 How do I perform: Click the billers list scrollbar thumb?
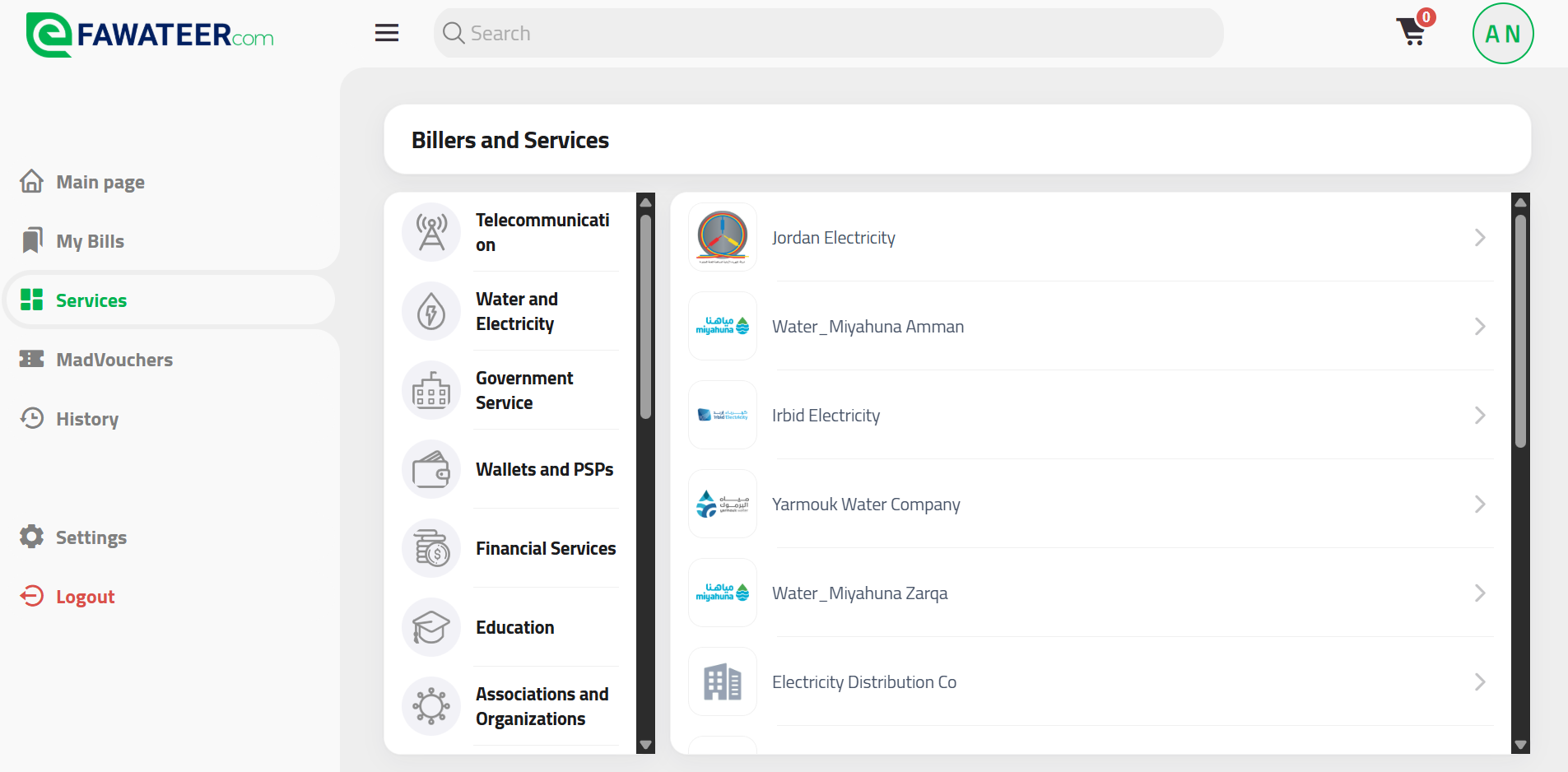click(x=1521, y=331)
